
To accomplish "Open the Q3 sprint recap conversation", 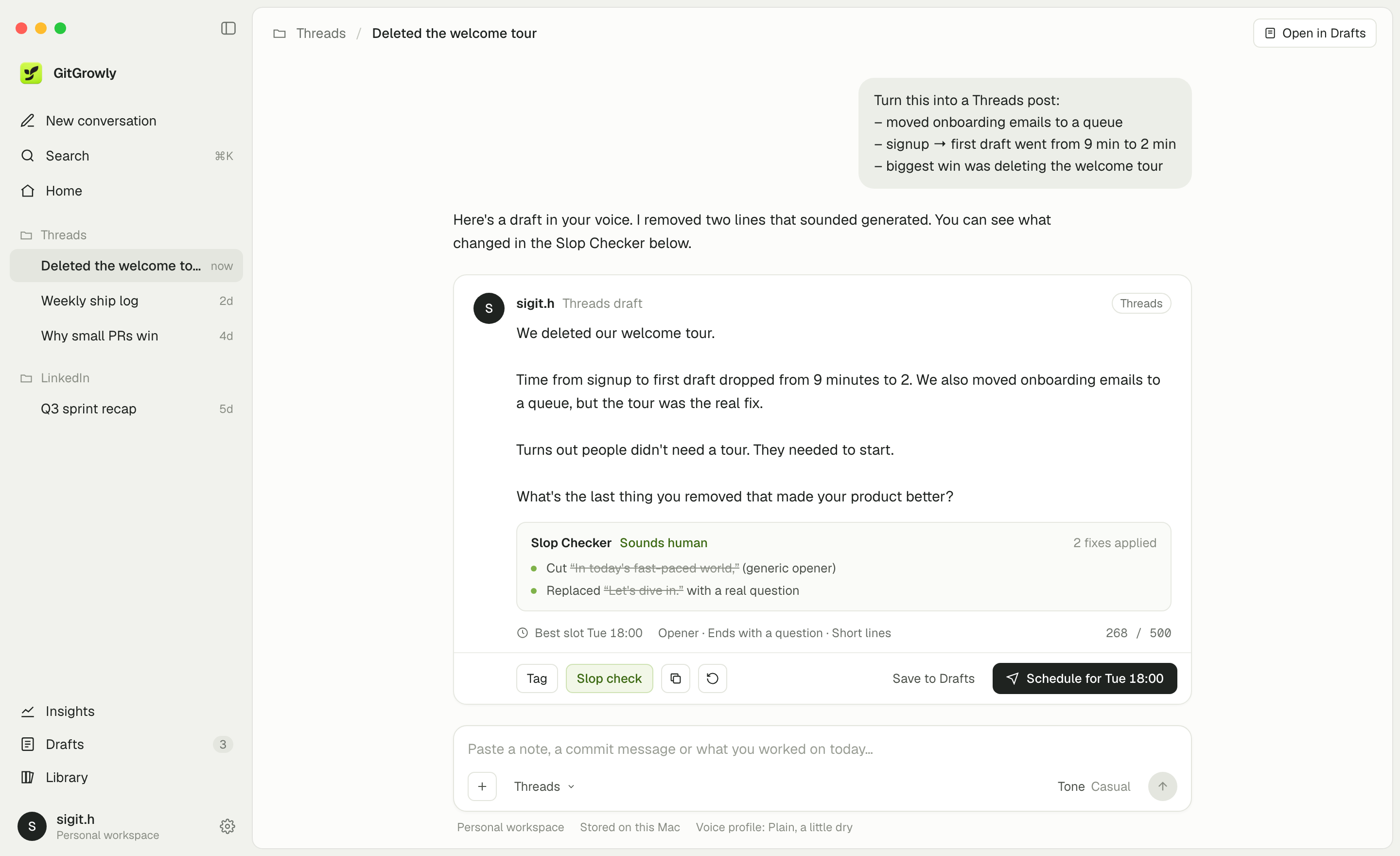I will (126, 409).
